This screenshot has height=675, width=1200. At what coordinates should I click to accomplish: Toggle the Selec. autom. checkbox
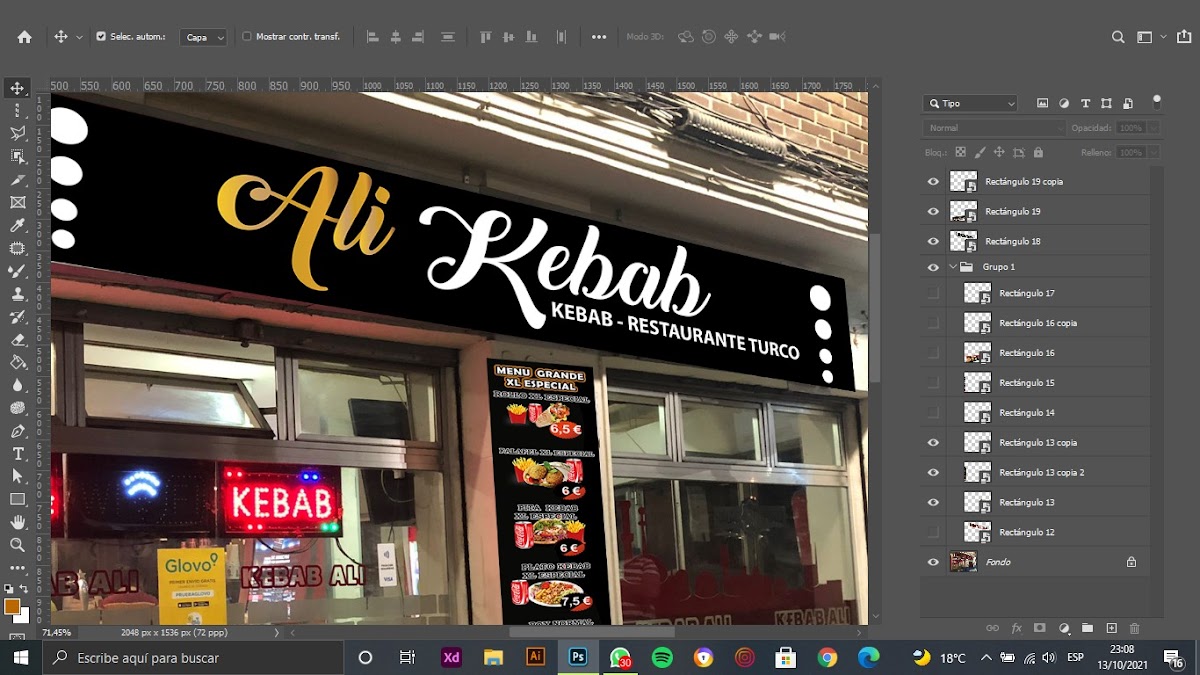point(101,37)
